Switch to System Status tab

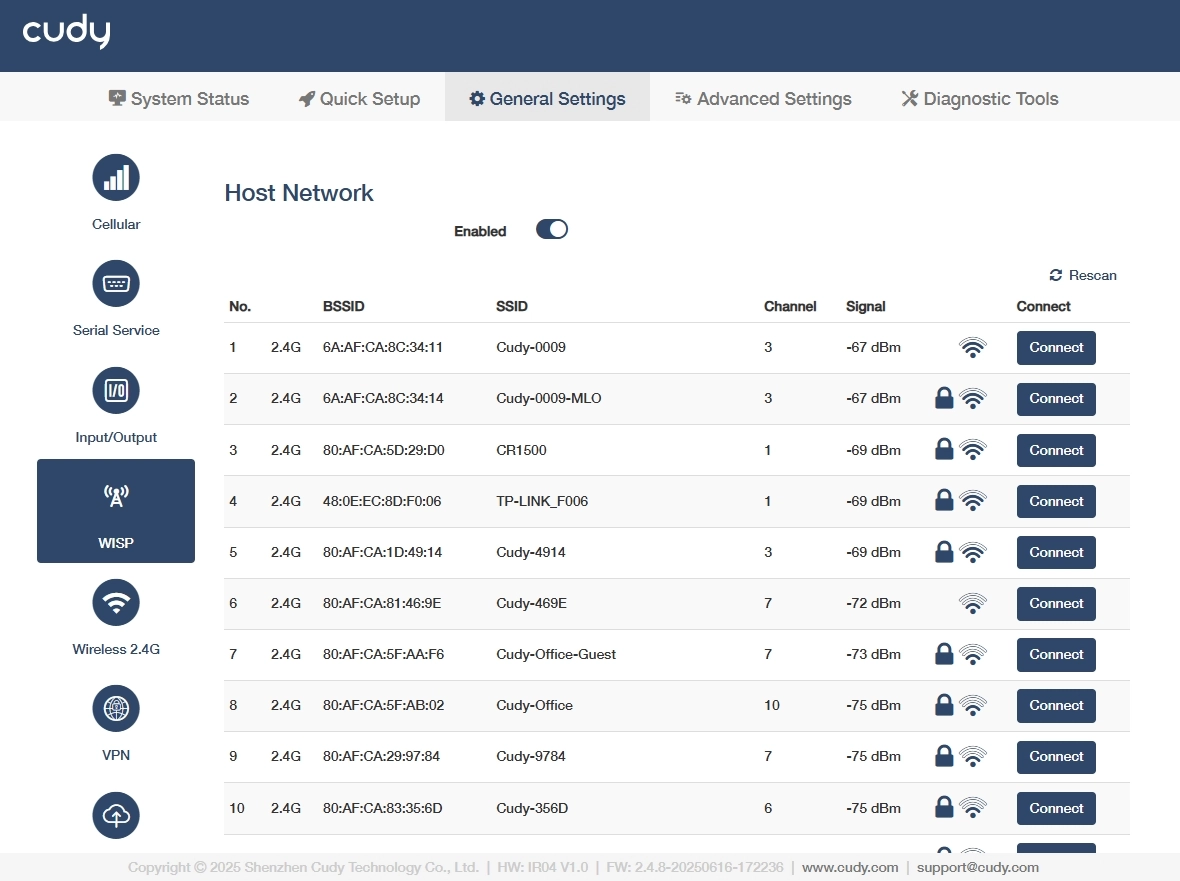point(179,99)
